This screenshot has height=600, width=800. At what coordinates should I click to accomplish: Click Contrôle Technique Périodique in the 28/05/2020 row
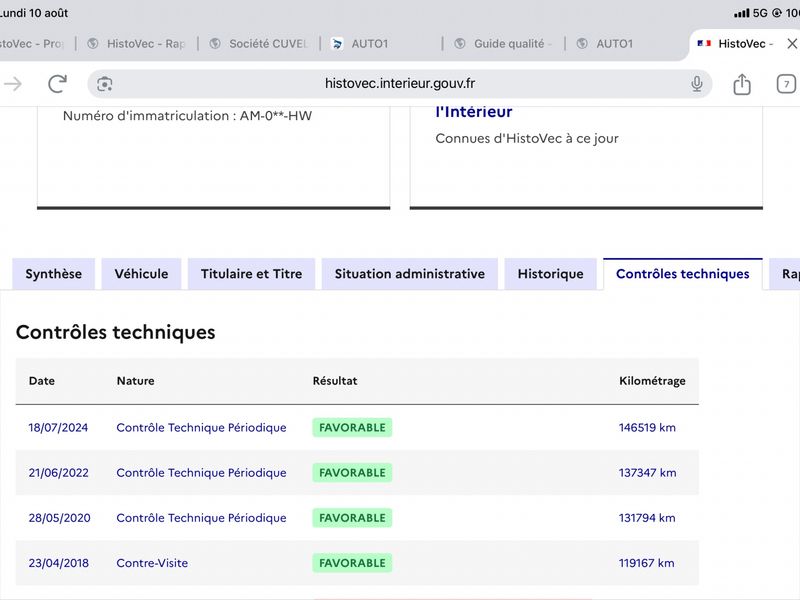[x=201, y=518]
